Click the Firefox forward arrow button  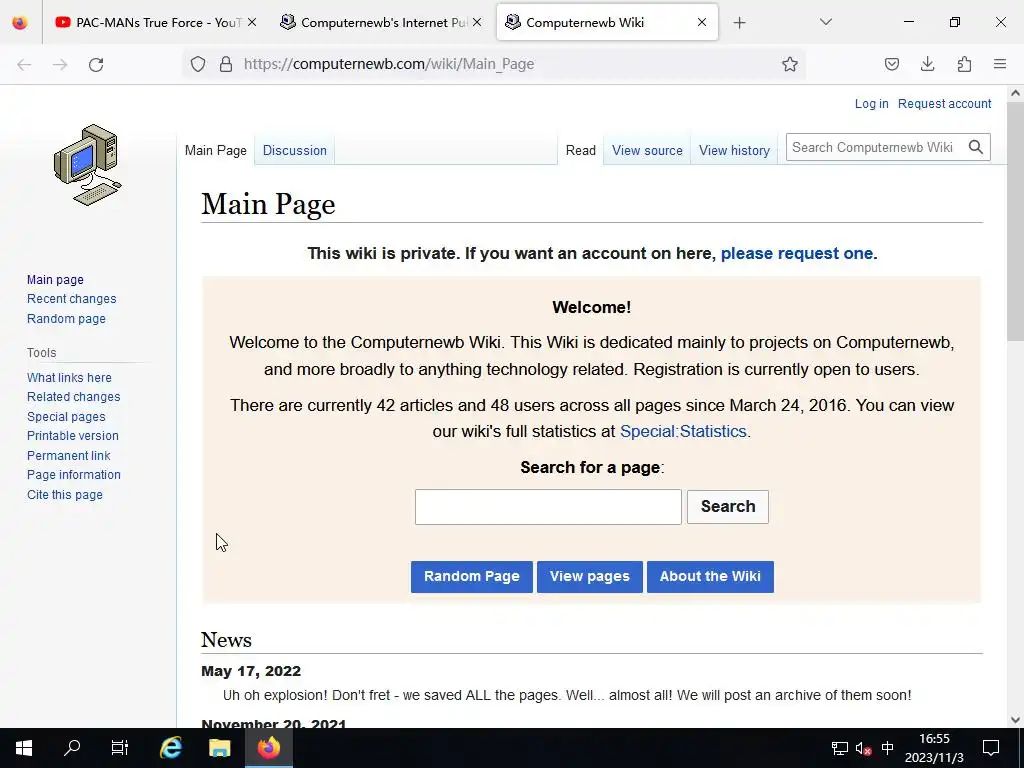[60, 64]
